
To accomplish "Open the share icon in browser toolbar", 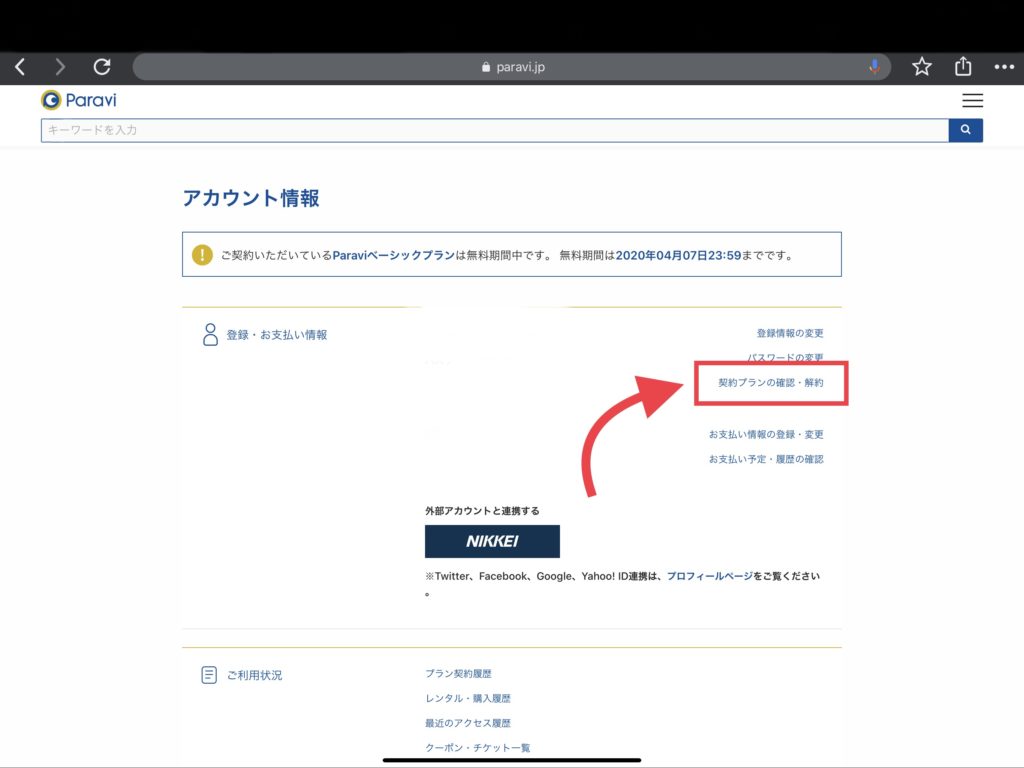I will coord(963,66).
